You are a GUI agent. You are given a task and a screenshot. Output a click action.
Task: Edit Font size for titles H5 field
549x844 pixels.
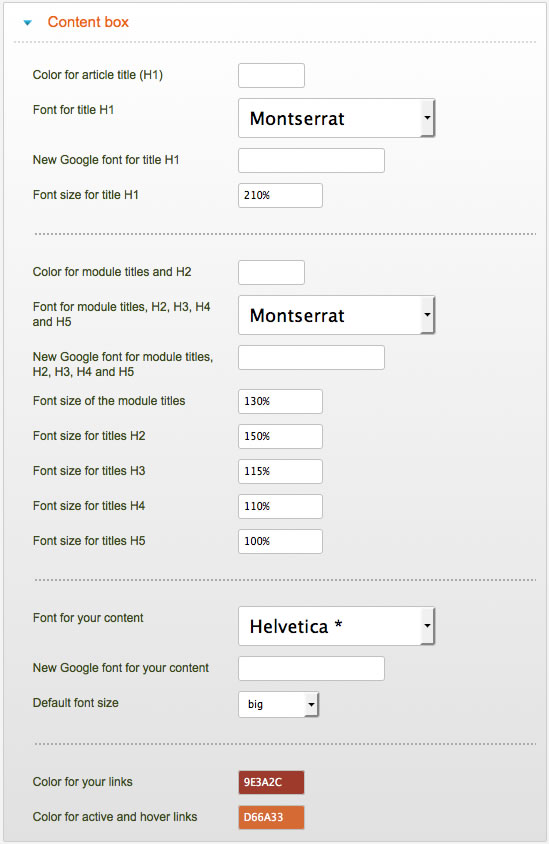pos(280,541)
